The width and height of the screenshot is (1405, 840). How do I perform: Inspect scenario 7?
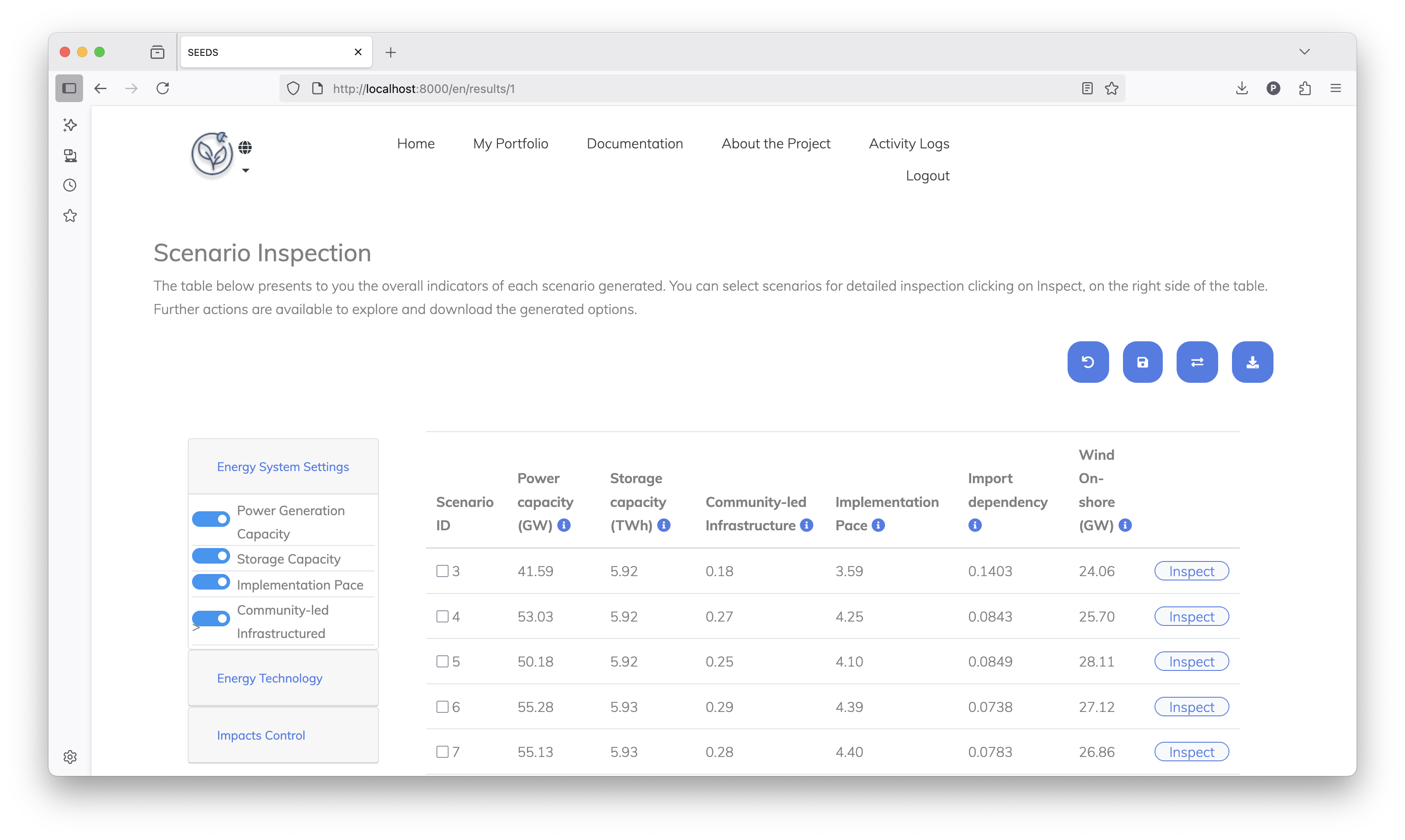1192,752
